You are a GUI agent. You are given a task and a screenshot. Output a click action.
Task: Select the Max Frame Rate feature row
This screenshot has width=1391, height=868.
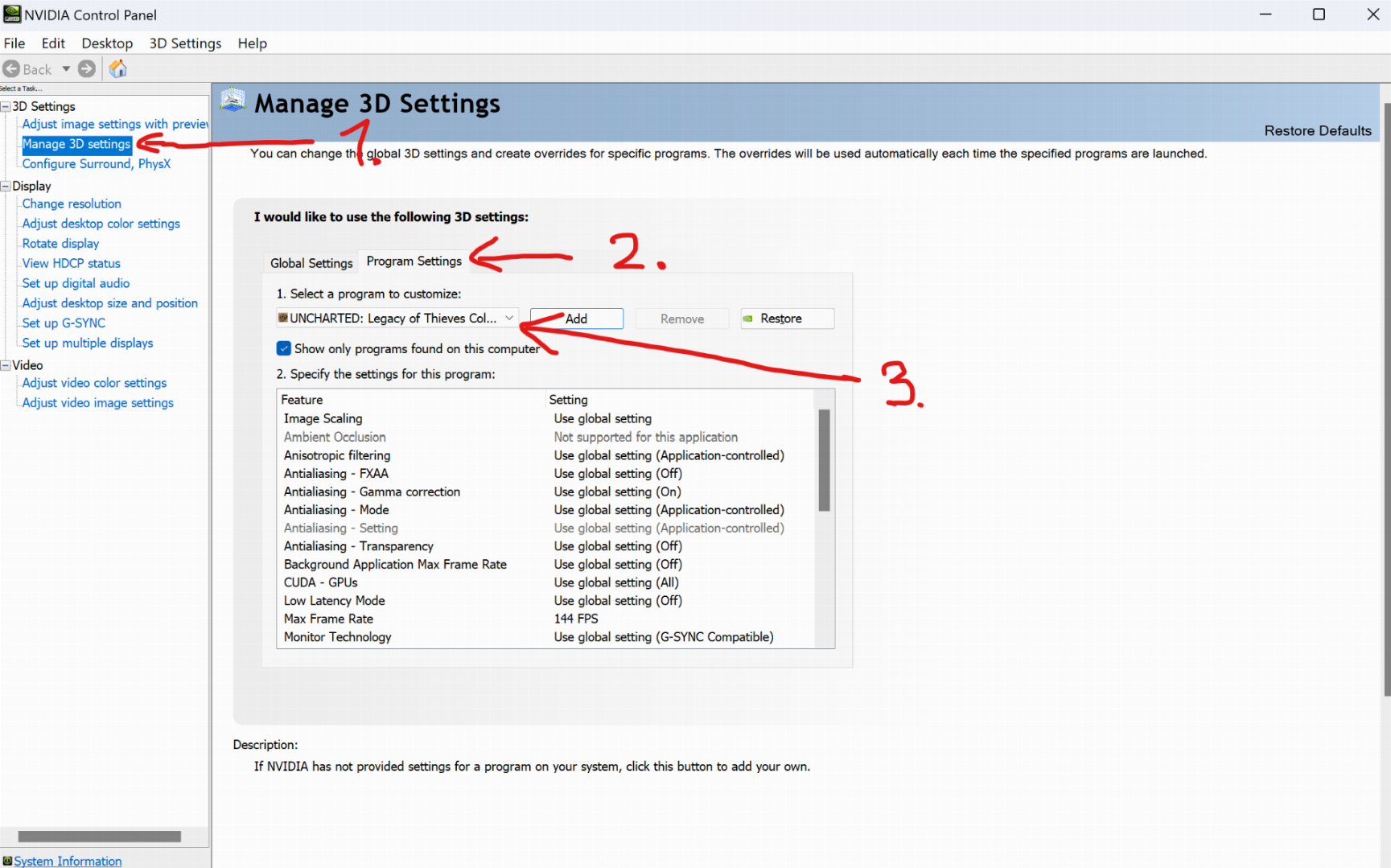coord(546,619)
